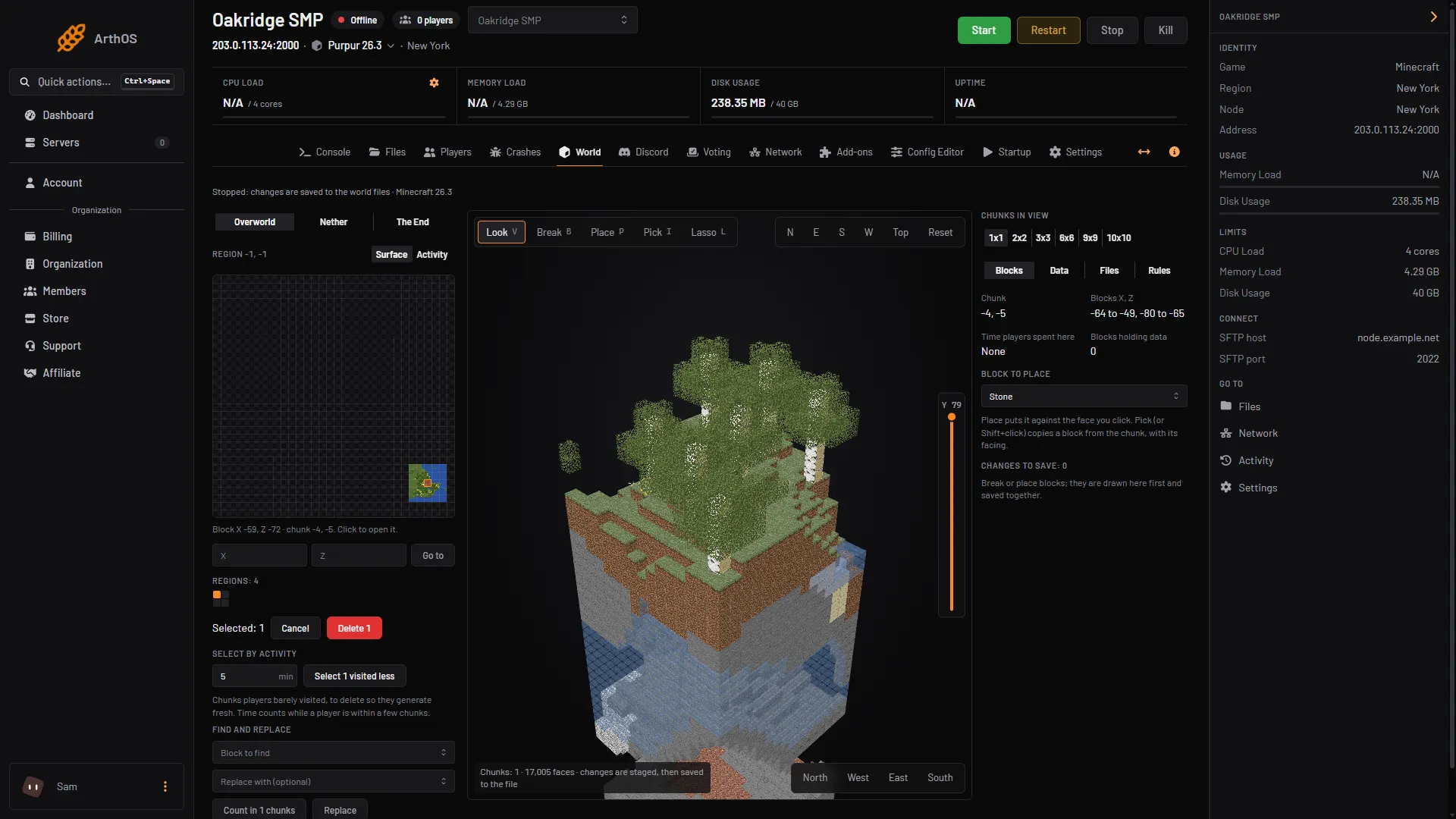Switch dimension to Nether
This screenshot has height=819, width=1456.
pyautogui.click(x=333, y=222)
